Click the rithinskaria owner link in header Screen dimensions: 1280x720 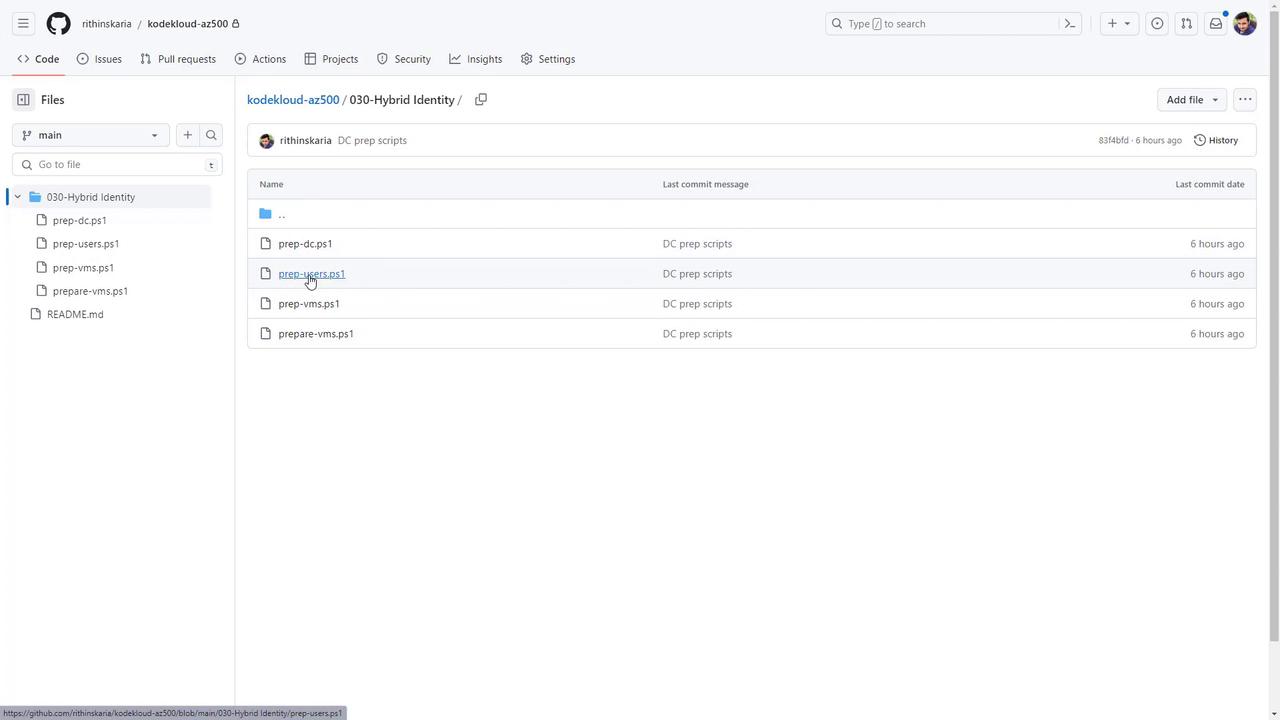pyautogui.click(x=106, y=23)
